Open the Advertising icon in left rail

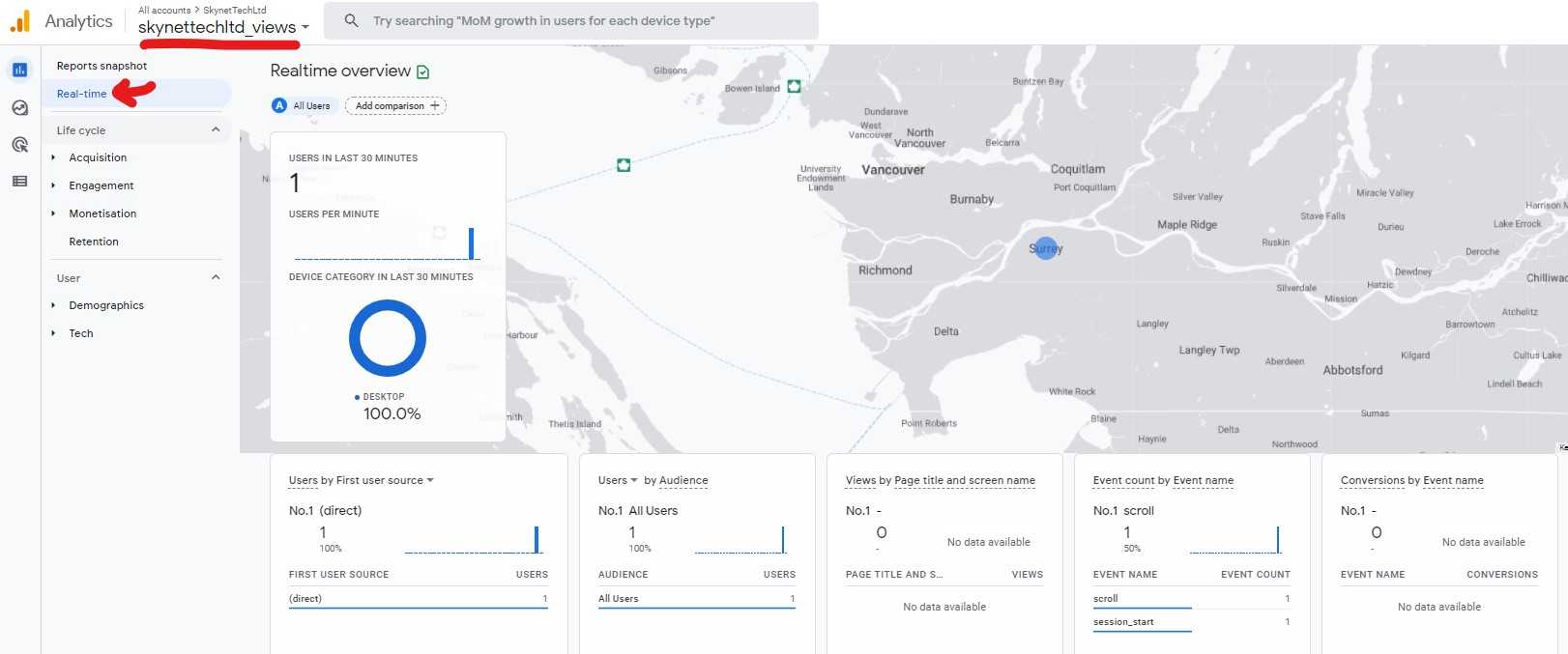[19, 145]
